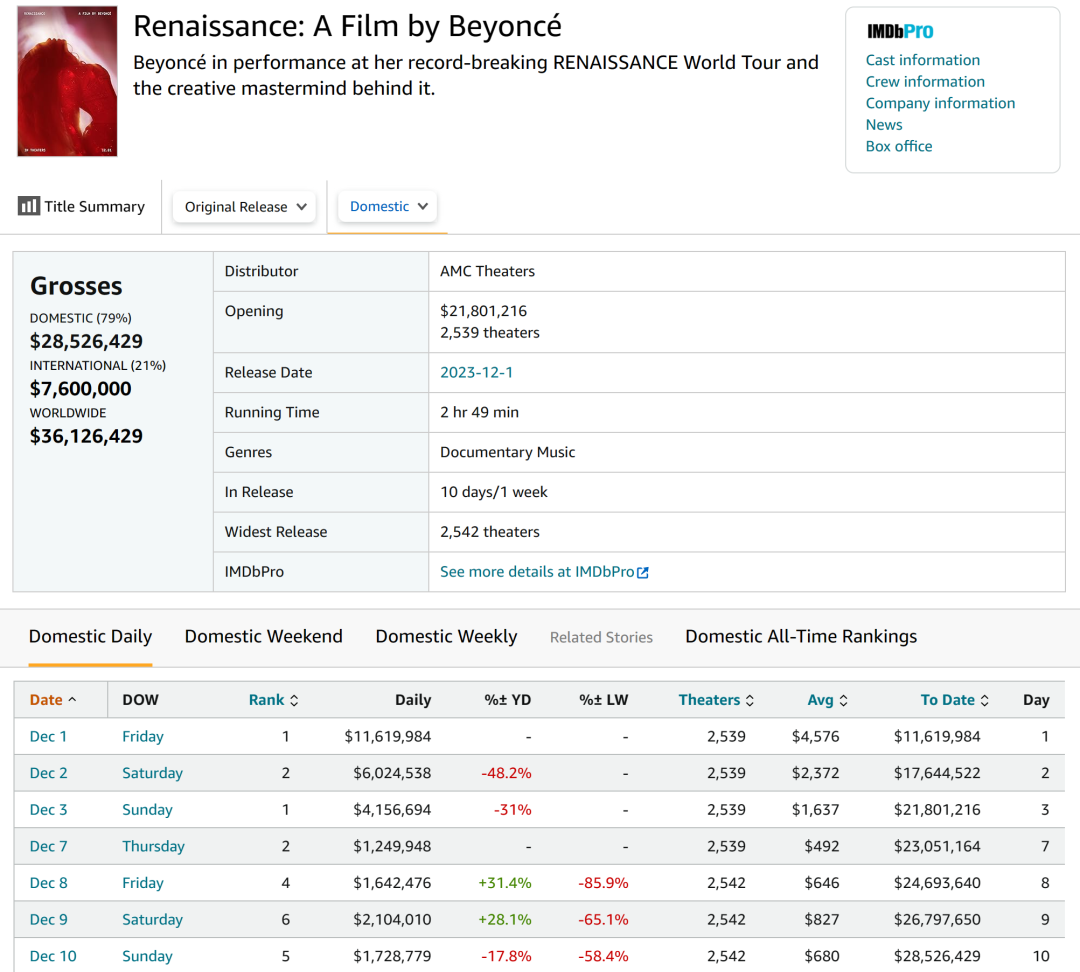Click the Saturday link in Dec 2 row

(x=152, y=773)
